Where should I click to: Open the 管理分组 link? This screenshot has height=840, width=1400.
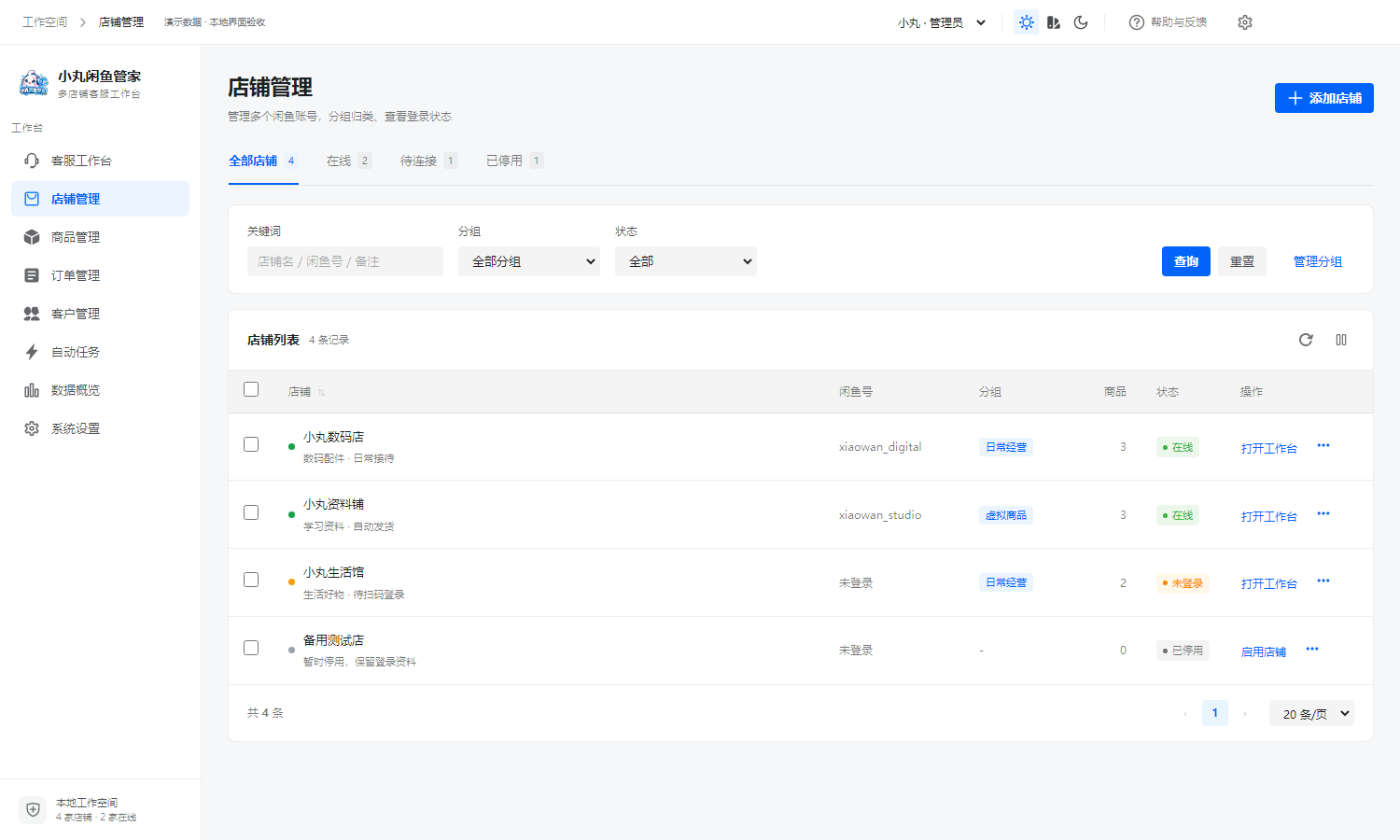[1318, 261]
